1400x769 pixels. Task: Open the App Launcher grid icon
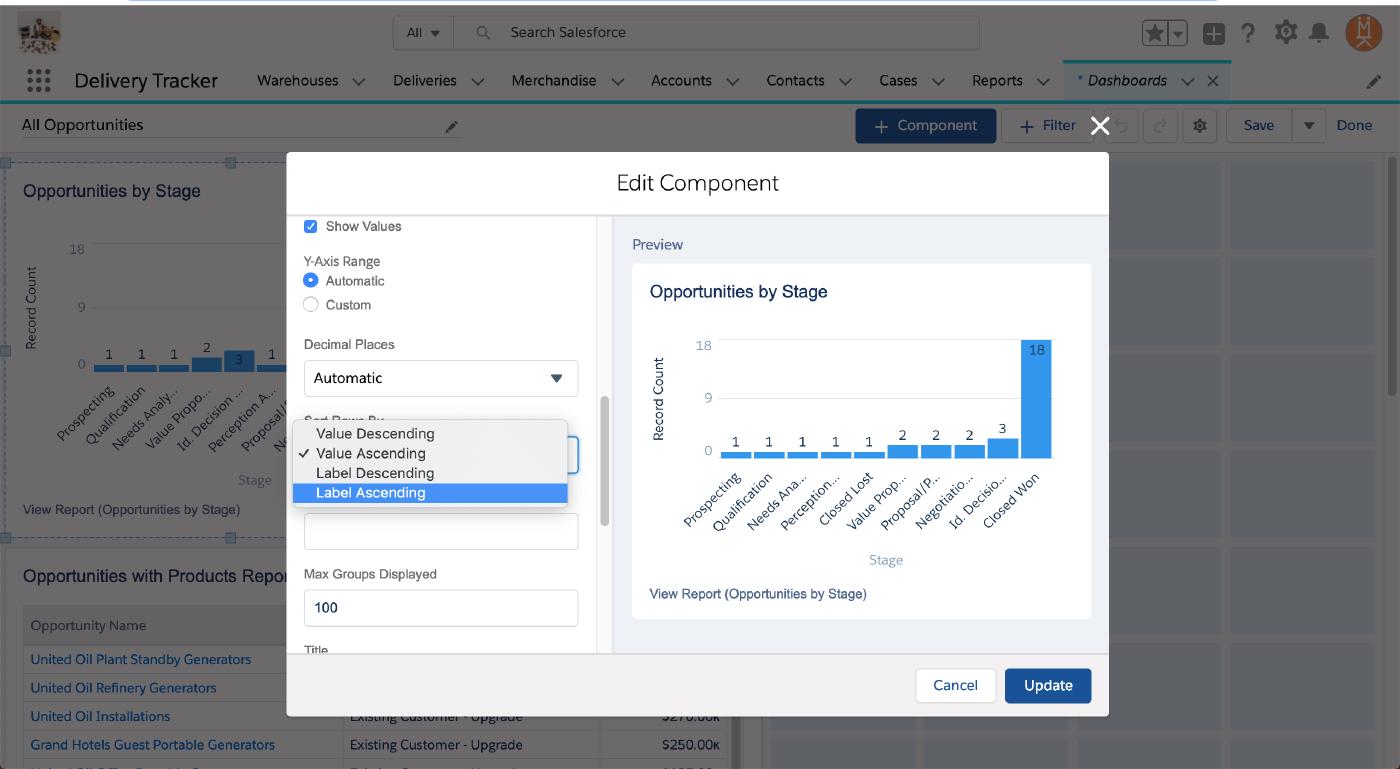point(38,81)
